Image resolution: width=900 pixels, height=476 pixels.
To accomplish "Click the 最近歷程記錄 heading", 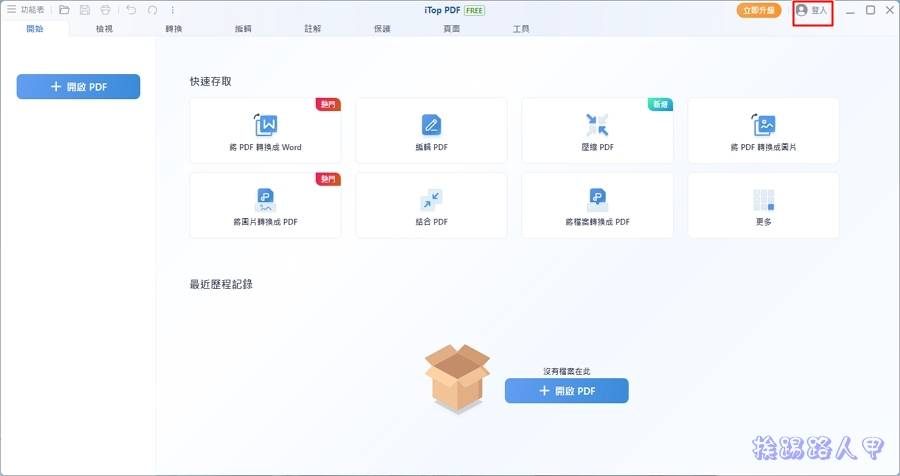I will point(222,284).
